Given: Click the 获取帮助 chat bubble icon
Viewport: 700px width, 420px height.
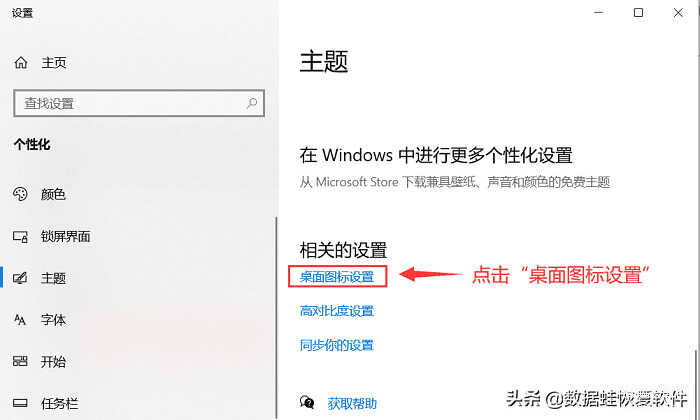Looking at the screenshot, I should [x=307, y=403].
